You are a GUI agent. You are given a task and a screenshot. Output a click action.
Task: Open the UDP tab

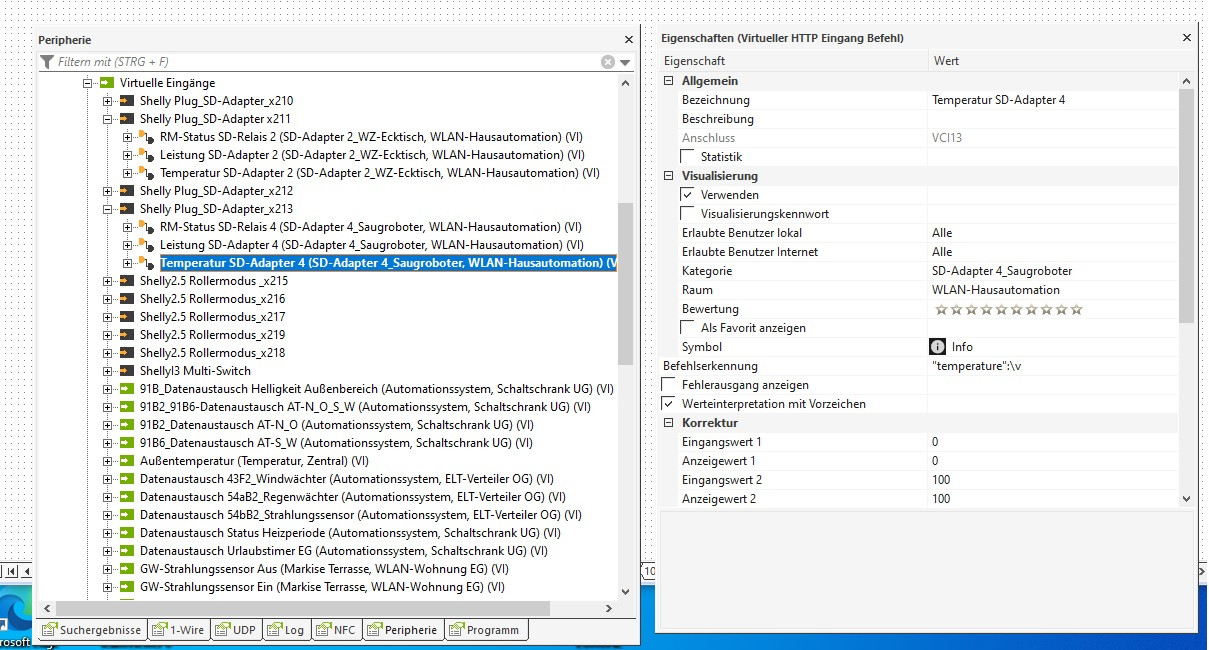[x=236, y=630]
